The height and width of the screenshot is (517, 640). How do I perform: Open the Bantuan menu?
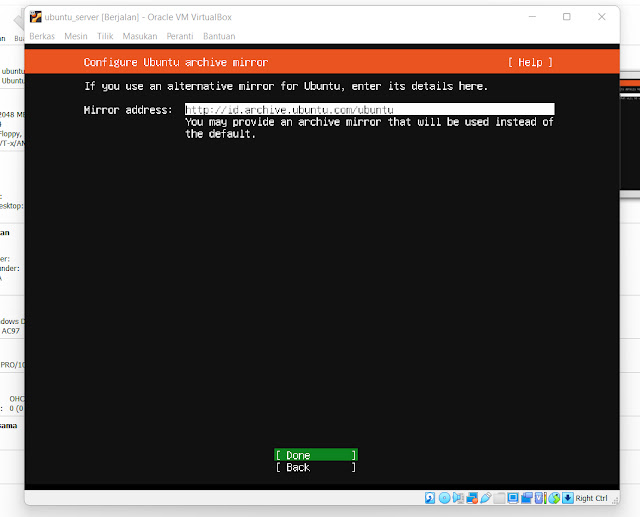[219, 36]
